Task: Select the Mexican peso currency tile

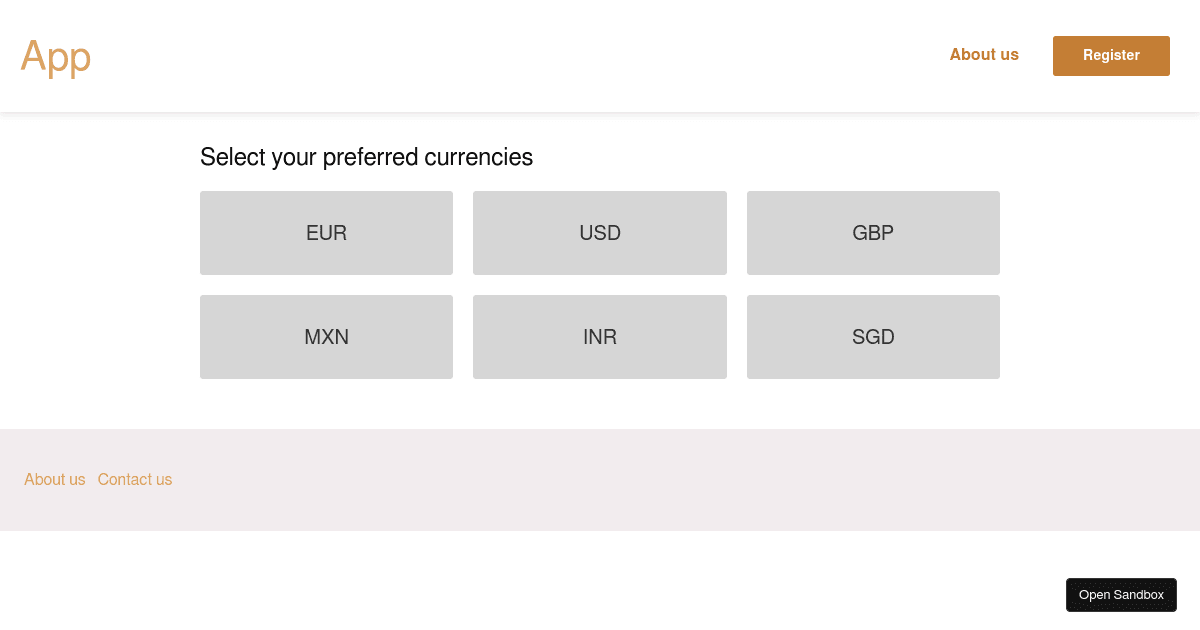Action: point(326,337)
